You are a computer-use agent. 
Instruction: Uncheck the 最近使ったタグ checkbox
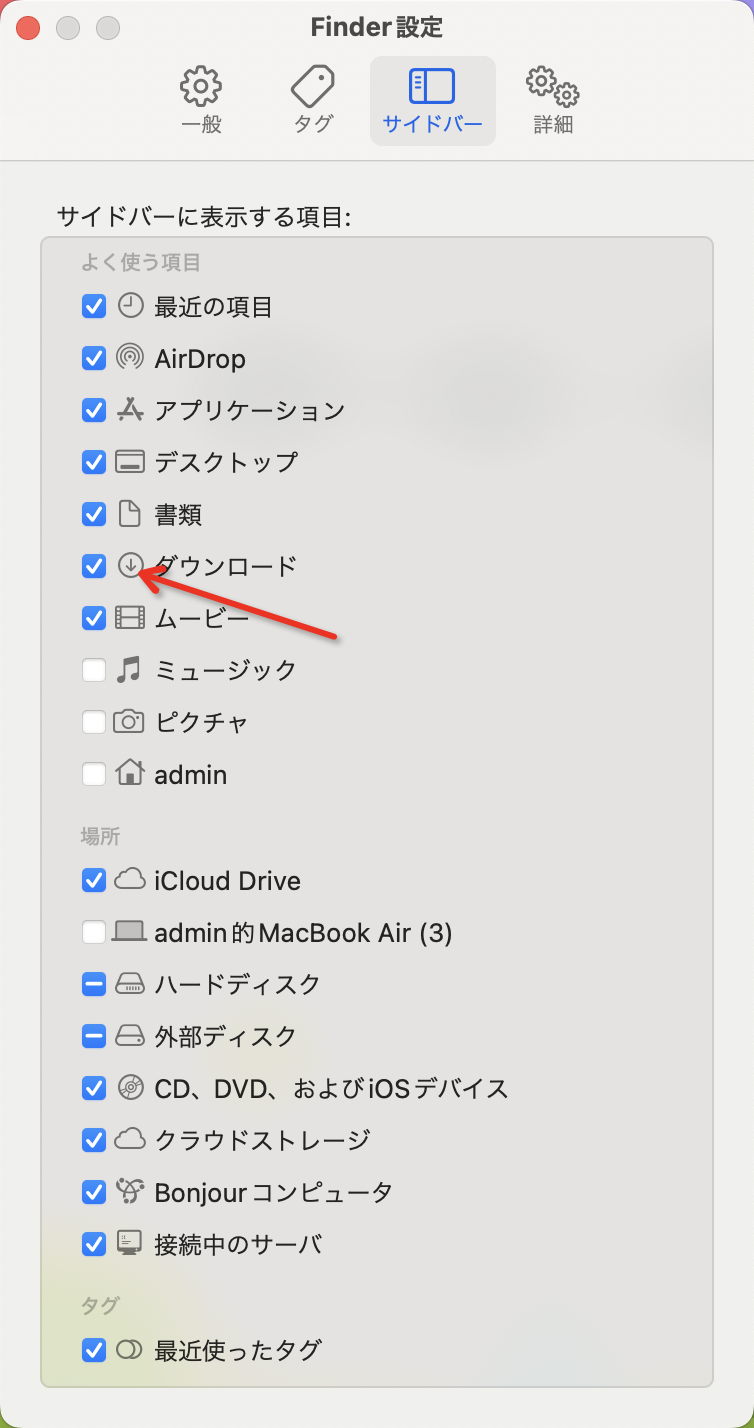94,1350
